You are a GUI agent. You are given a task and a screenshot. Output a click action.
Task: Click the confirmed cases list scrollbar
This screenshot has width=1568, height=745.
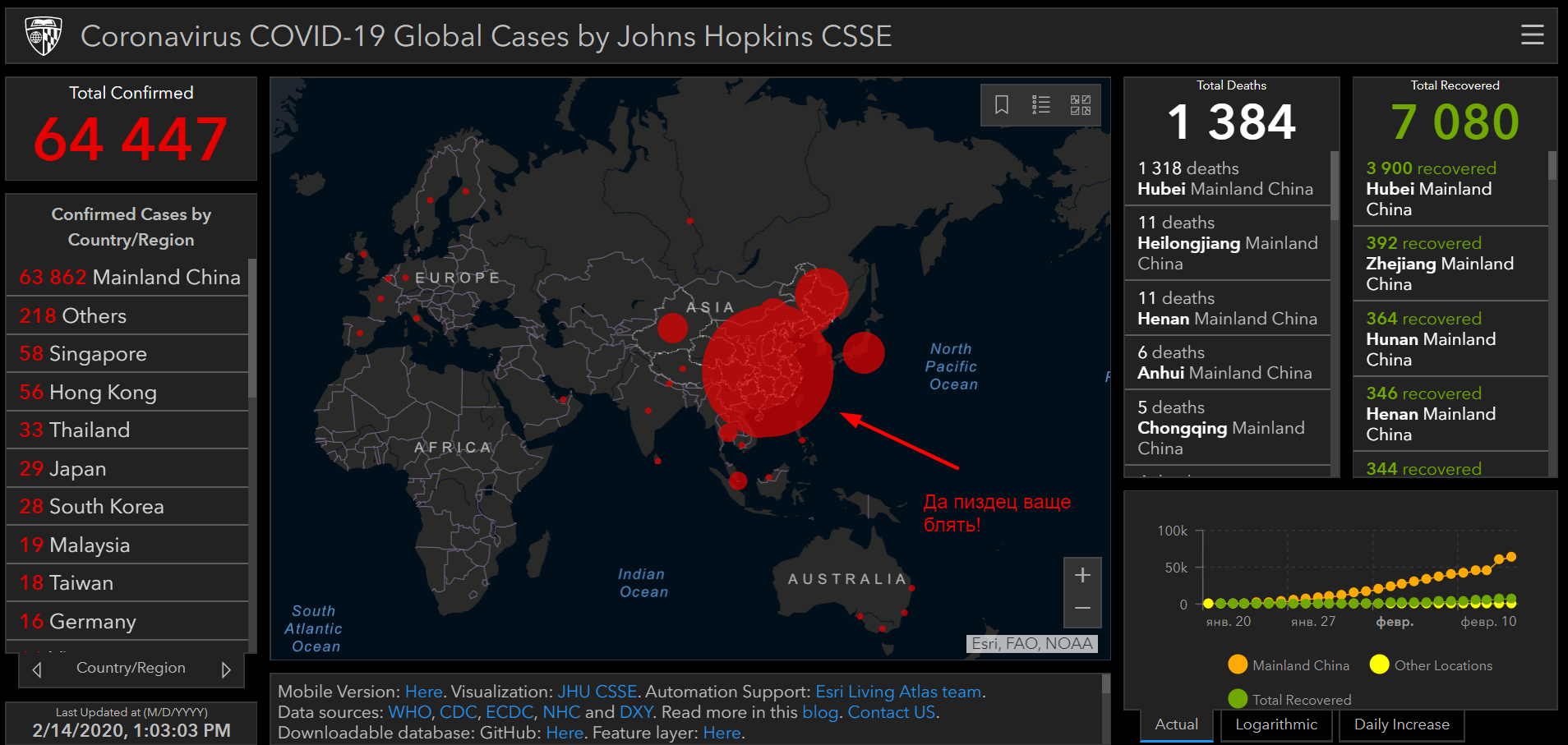252,329
